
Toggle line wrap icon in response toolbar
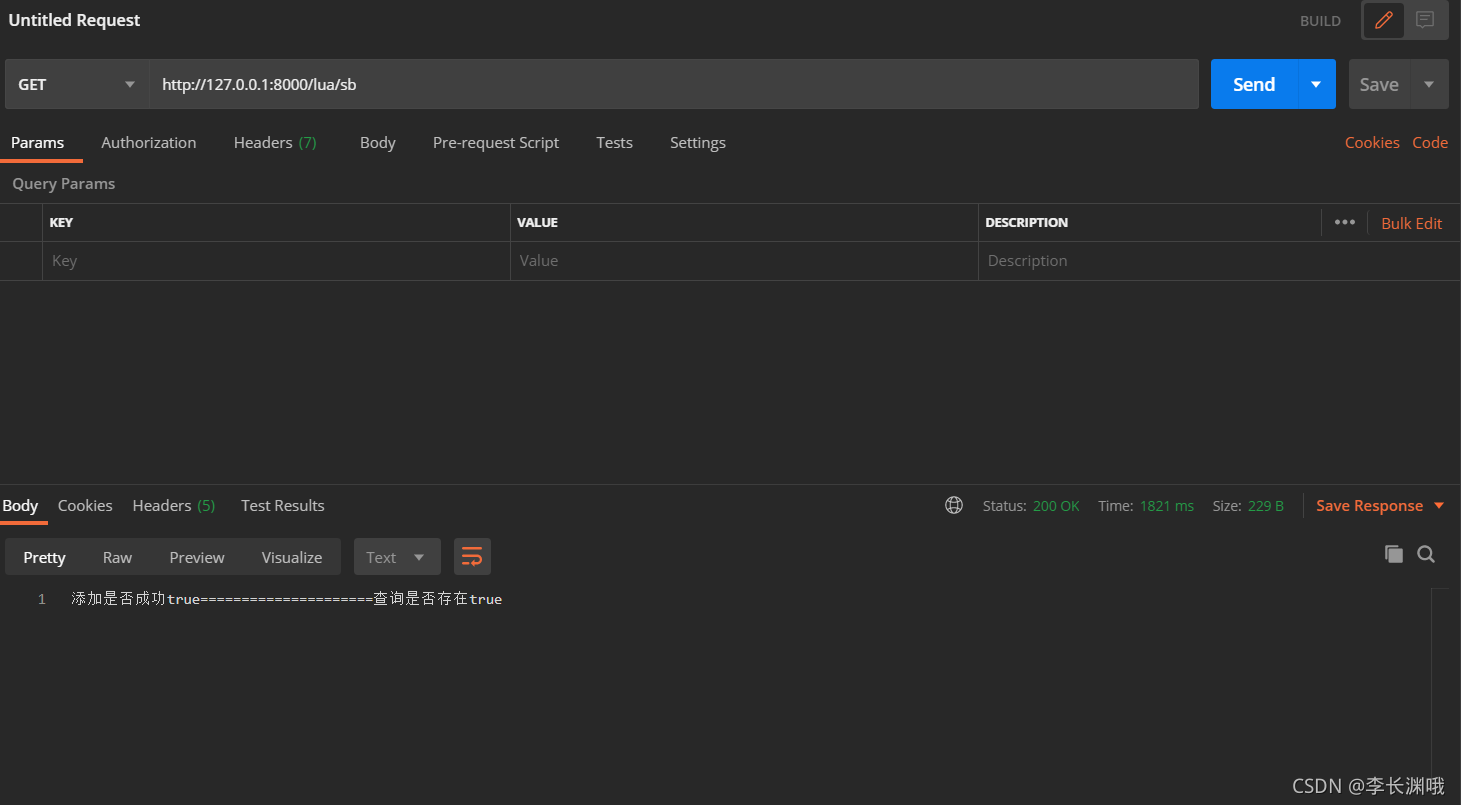coord(472,557)
